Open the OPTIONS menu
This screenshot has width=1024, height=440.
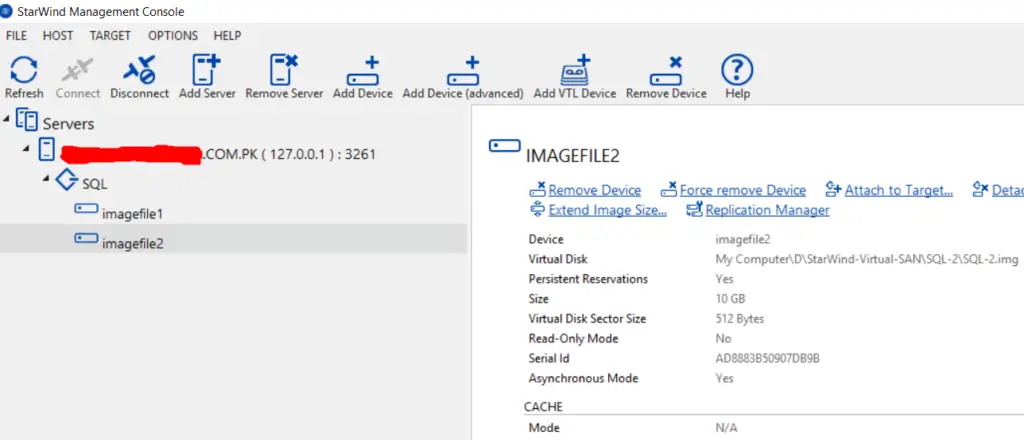pos(173,35)
